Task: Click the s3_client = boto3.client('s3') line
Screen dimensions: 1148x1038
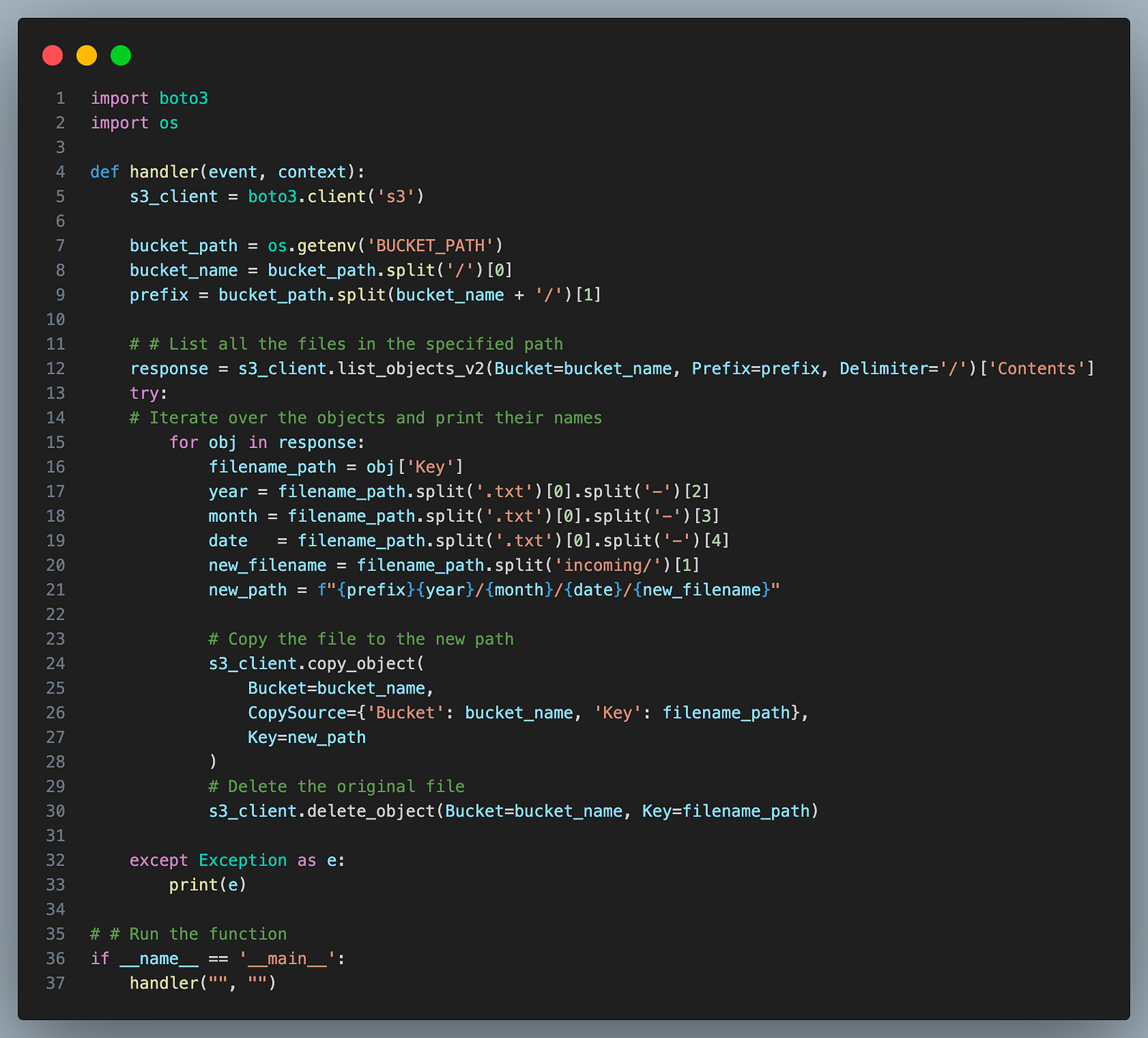Action: click(x=277, y=197)
